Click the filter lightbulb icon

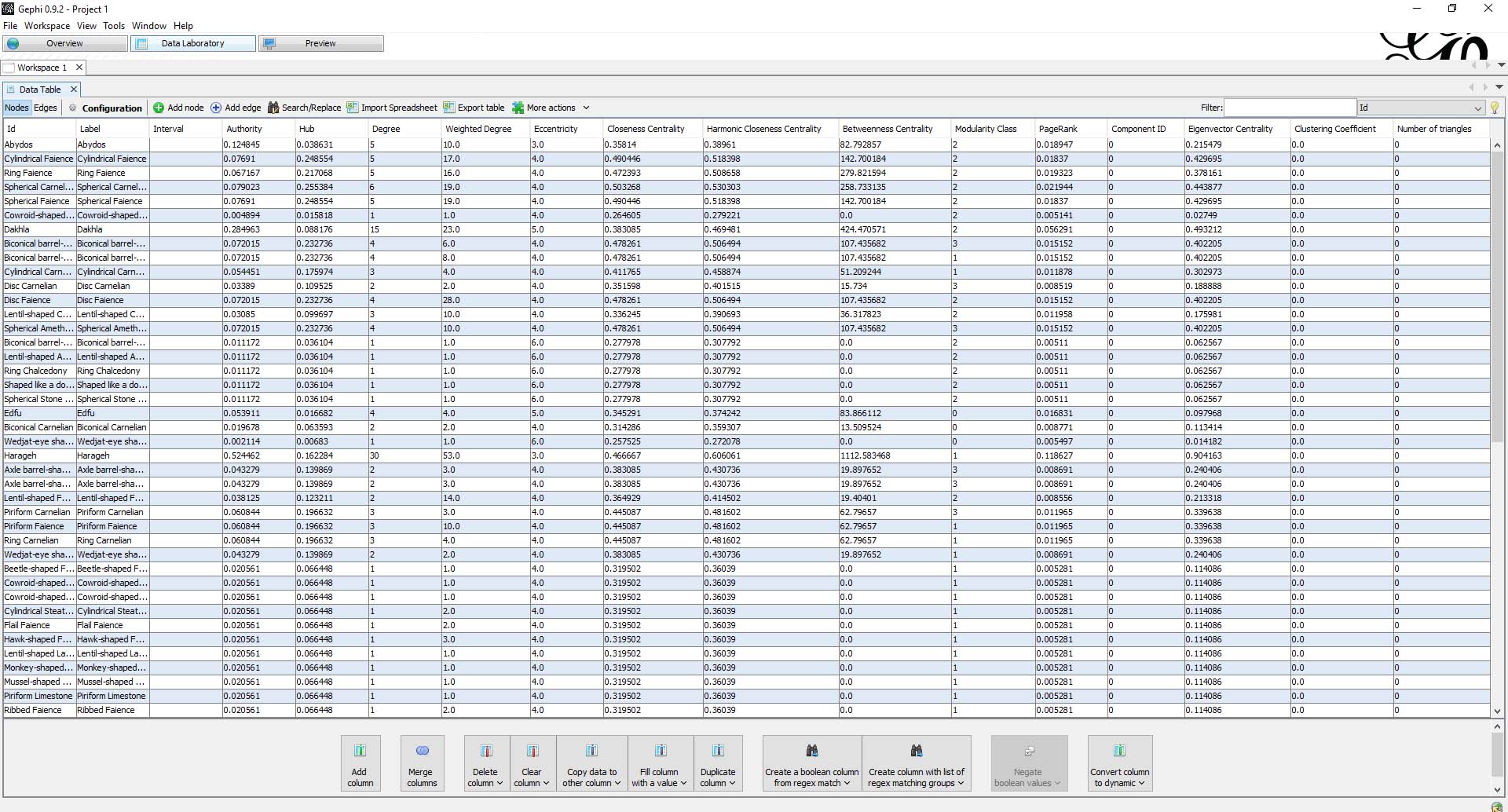(x=1494, y=108)
